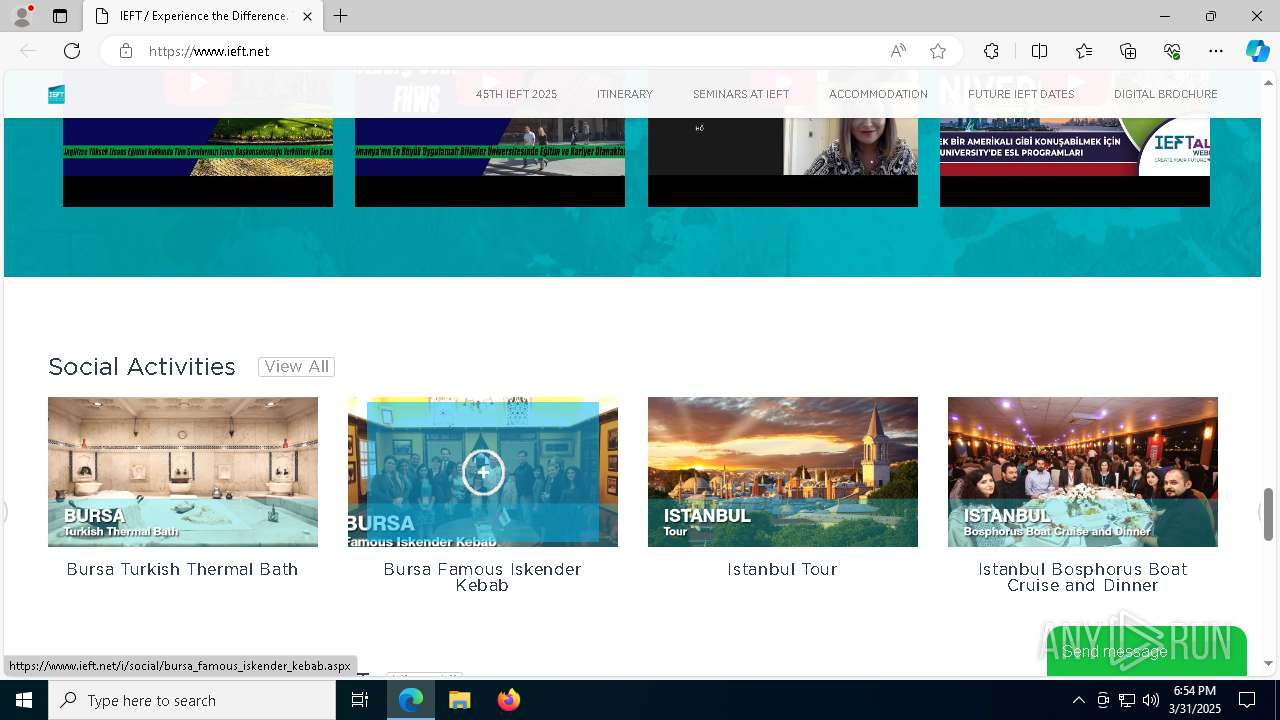
Task: Open Bursa Turkish Thermal Bath link
Action: 182,569
